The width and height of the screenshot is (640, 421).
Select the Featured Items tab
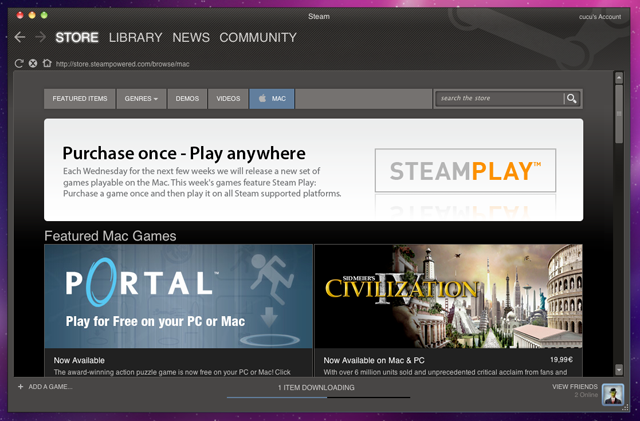click(80, 99)
